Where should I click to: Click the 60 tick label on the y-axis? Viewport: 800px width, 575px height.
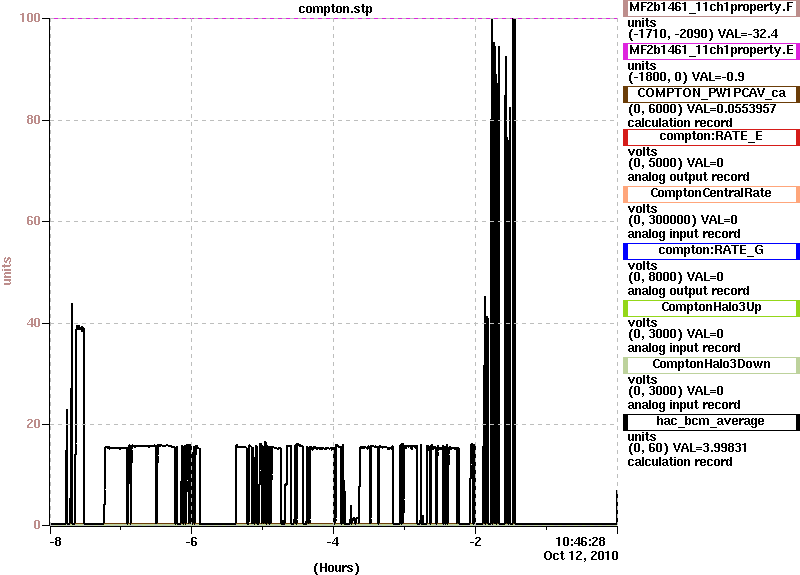(33, 221)
